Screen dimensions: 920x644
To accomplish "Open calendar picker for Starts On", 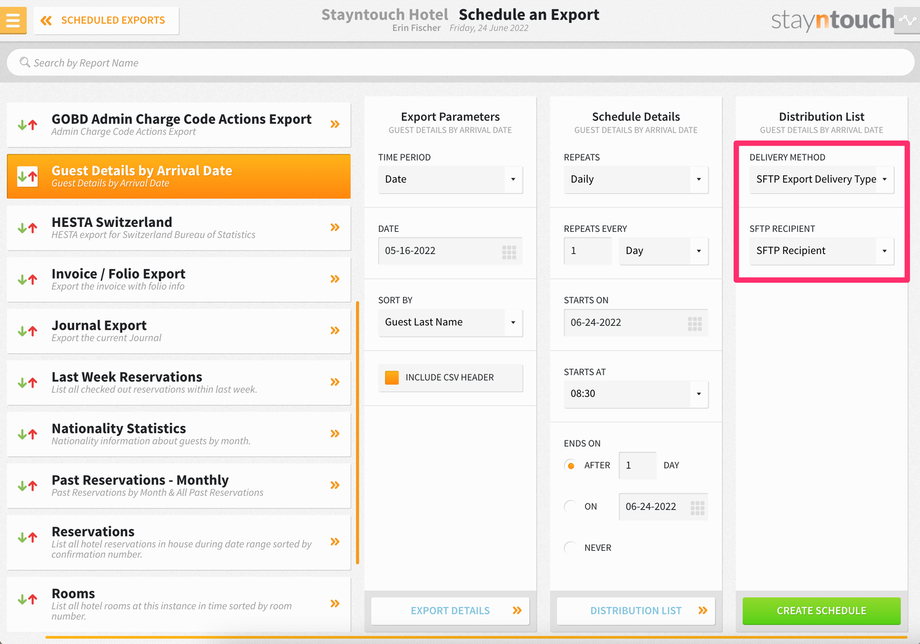I will pyautogui.click(x=695, y=324).
